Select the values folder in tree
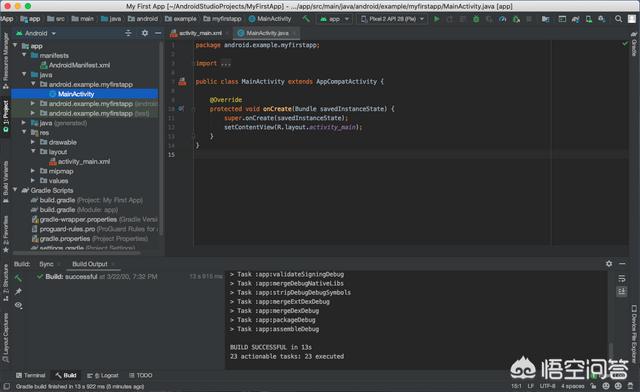This screenshot has height=392, width=640. point(54,180)
